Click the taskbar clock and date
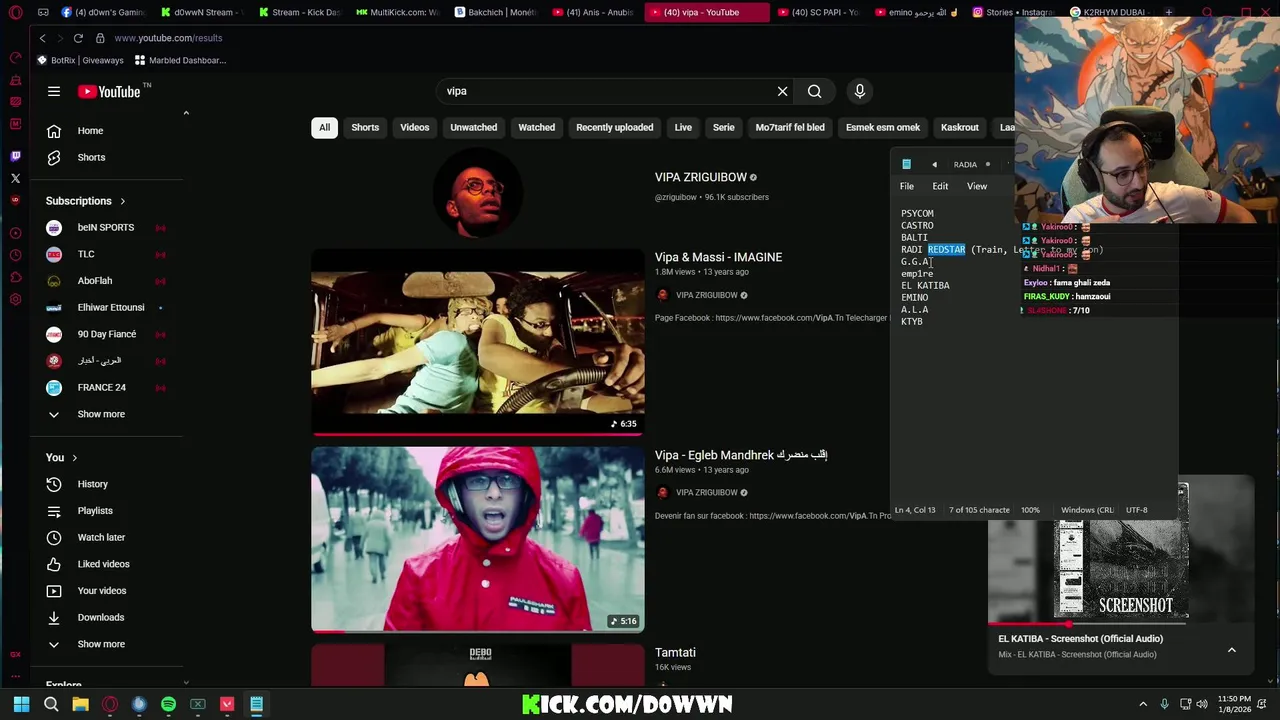The height and width of the screenshot is (720, 1280). click(1234, 704)
